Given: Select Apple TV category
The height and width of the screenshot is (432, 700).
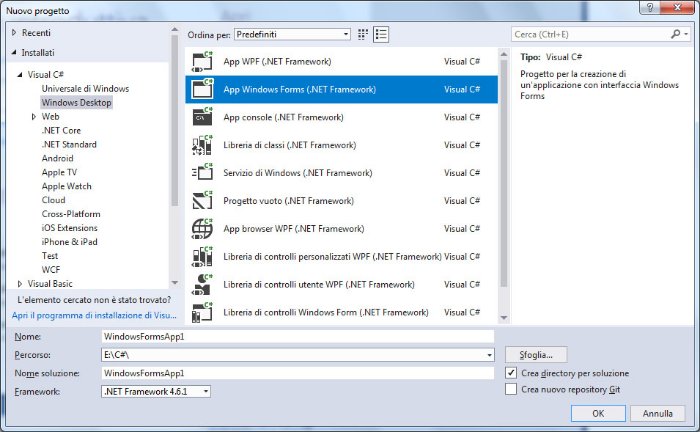Looking at the screenshot, I should point(59,172).
